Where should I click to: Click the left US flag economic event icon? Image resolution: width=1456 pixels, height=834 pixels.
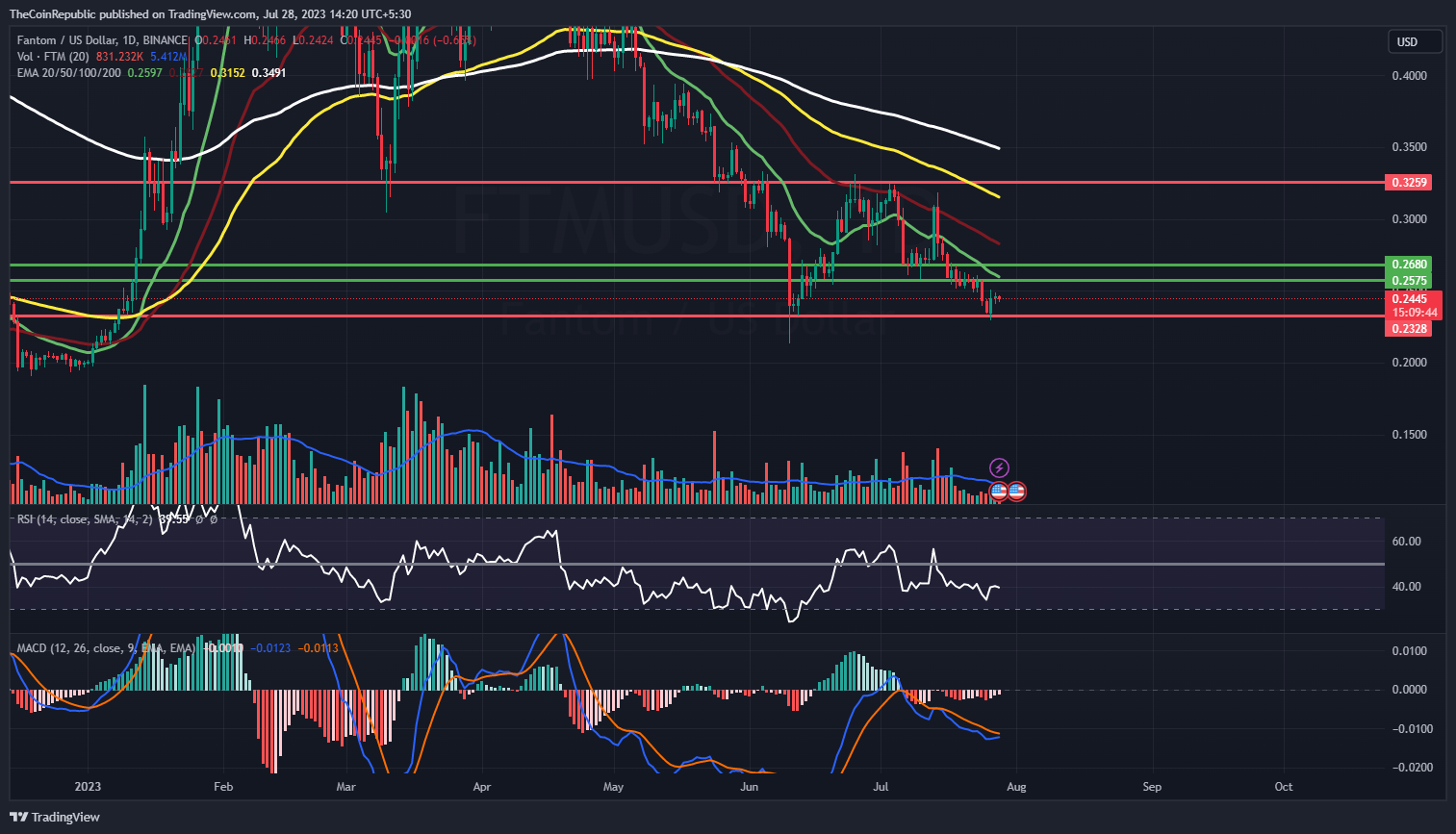click(999, 492)
